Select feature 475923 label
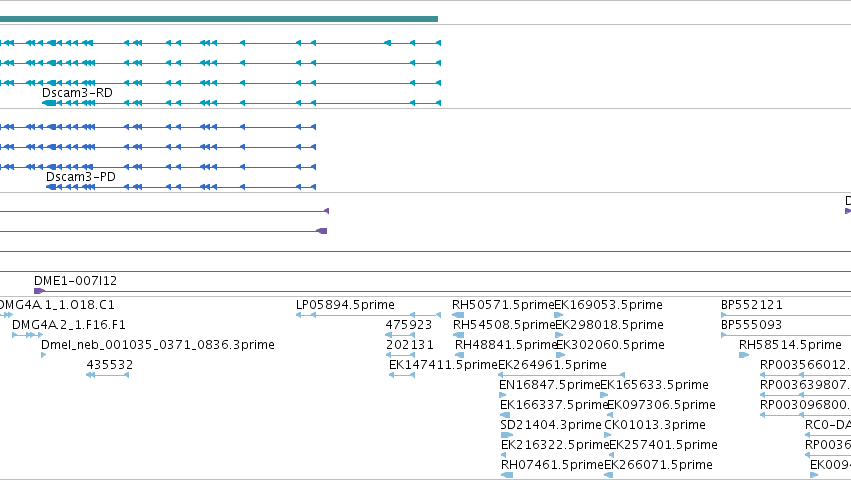The image size is (851, 480). tap(409, 325)
